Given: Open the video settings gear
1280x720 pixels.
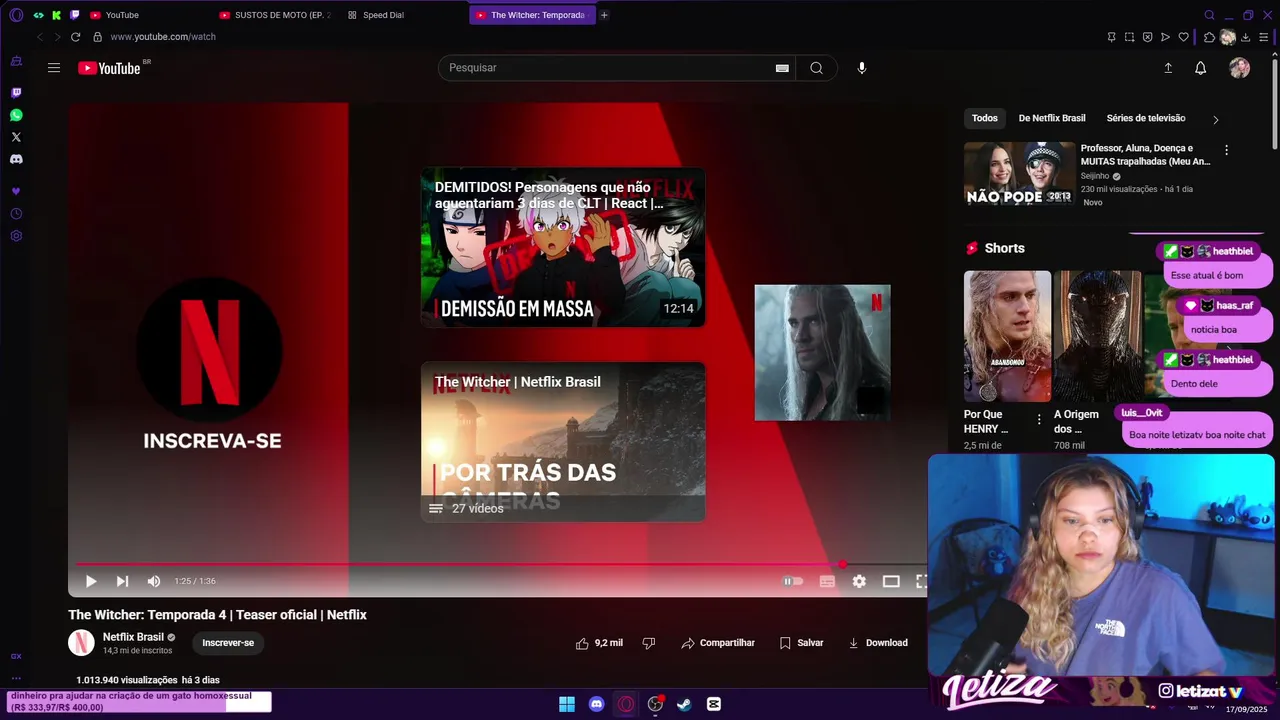Looking at the screenshot, I should tap(859, 581).
